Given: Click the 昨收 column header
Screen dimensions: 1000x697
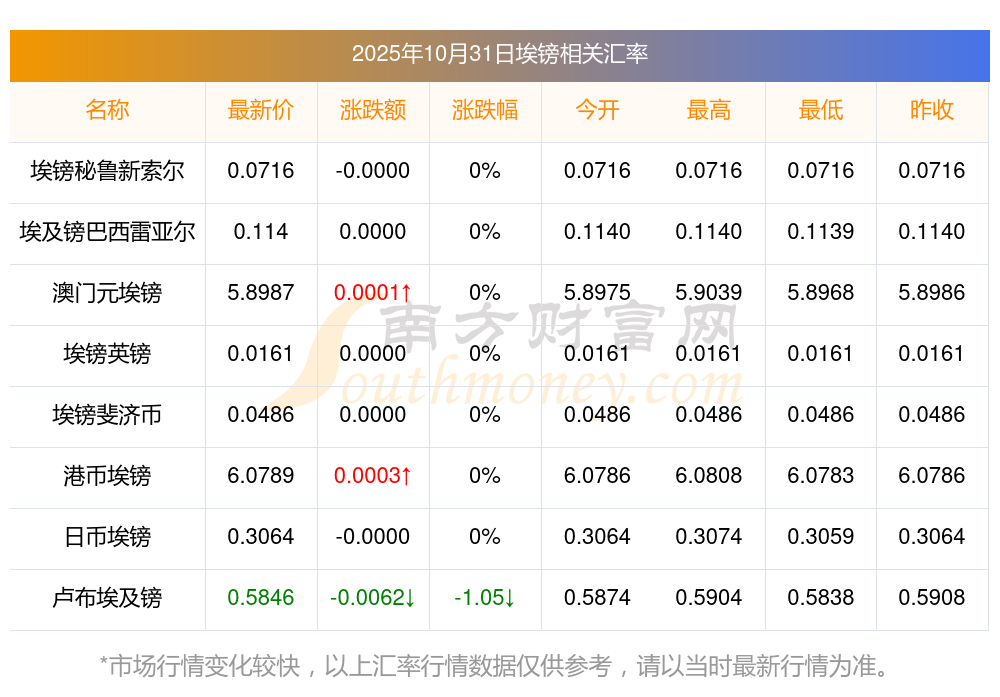Looking at the screenshot, I should click(932, 110).
